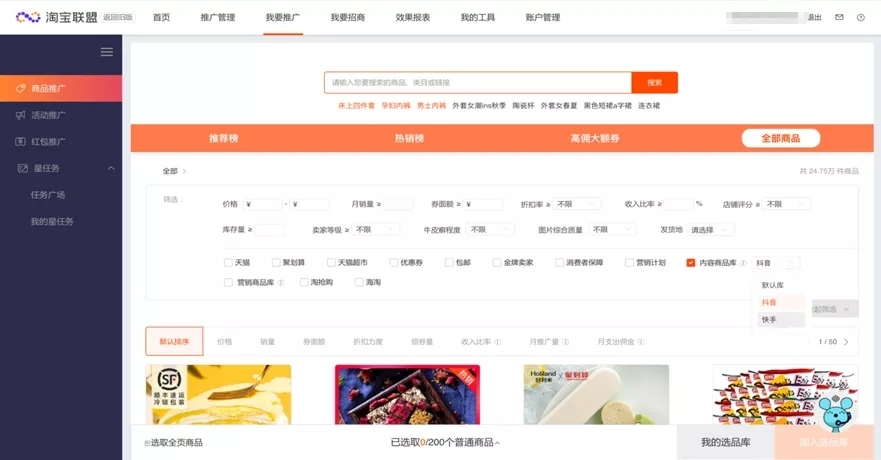Click the 月销量 minimum input
881x460 pixels.
[398, 204]
